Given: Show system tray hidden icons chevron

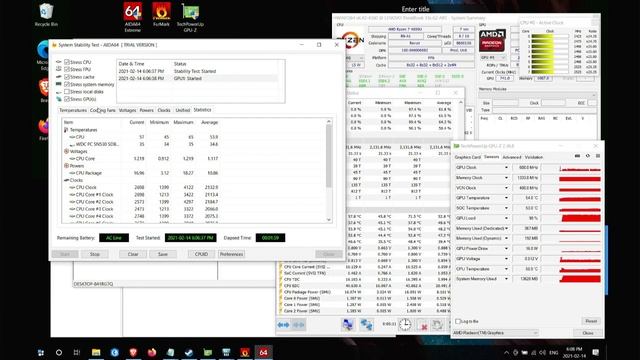Looking at the screenshot, I should click(x=506, y=352).
